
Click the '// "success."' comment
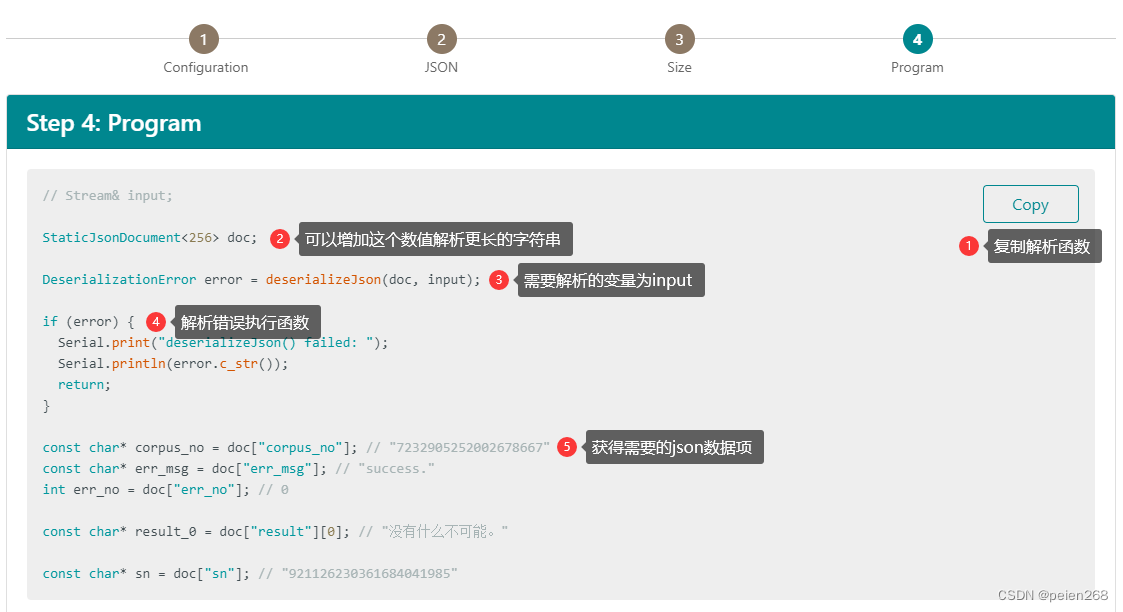point(385,468)
